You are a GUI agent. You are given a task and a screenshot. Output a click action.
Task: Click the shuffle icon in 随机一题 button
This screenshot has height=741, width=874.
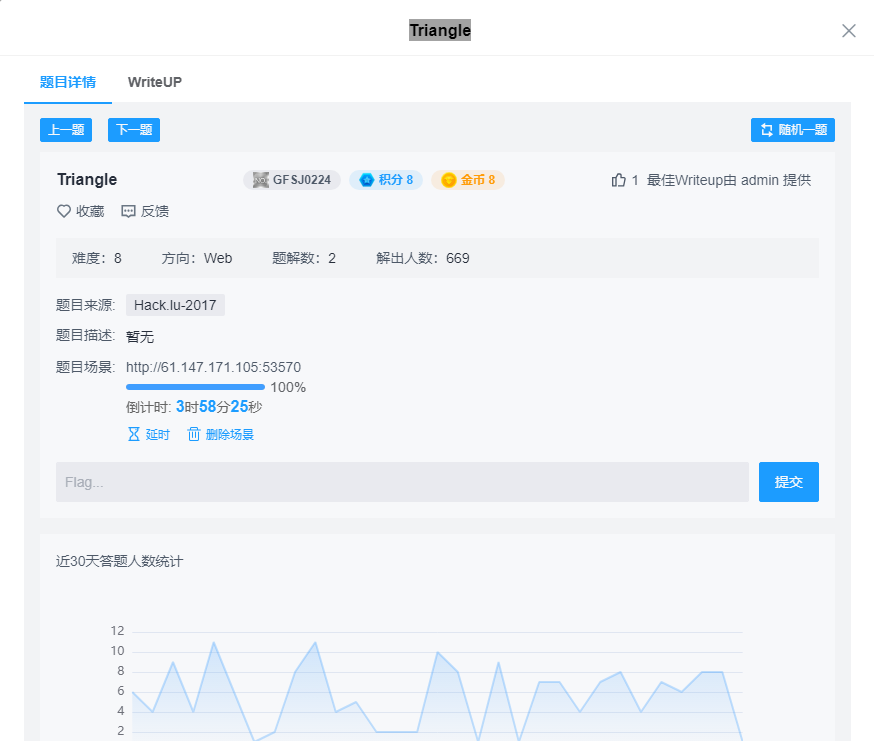[767, 130]
